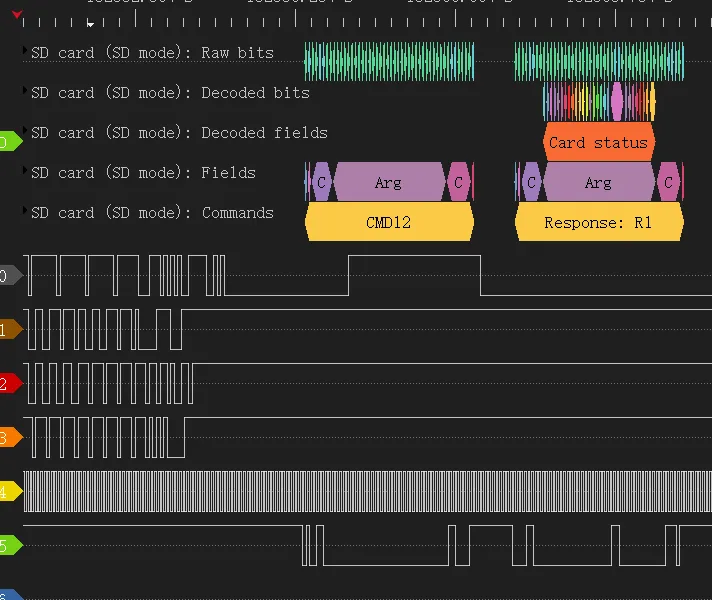Click the Arg field under Card status
712x600 pixels.
click(598, 183)
